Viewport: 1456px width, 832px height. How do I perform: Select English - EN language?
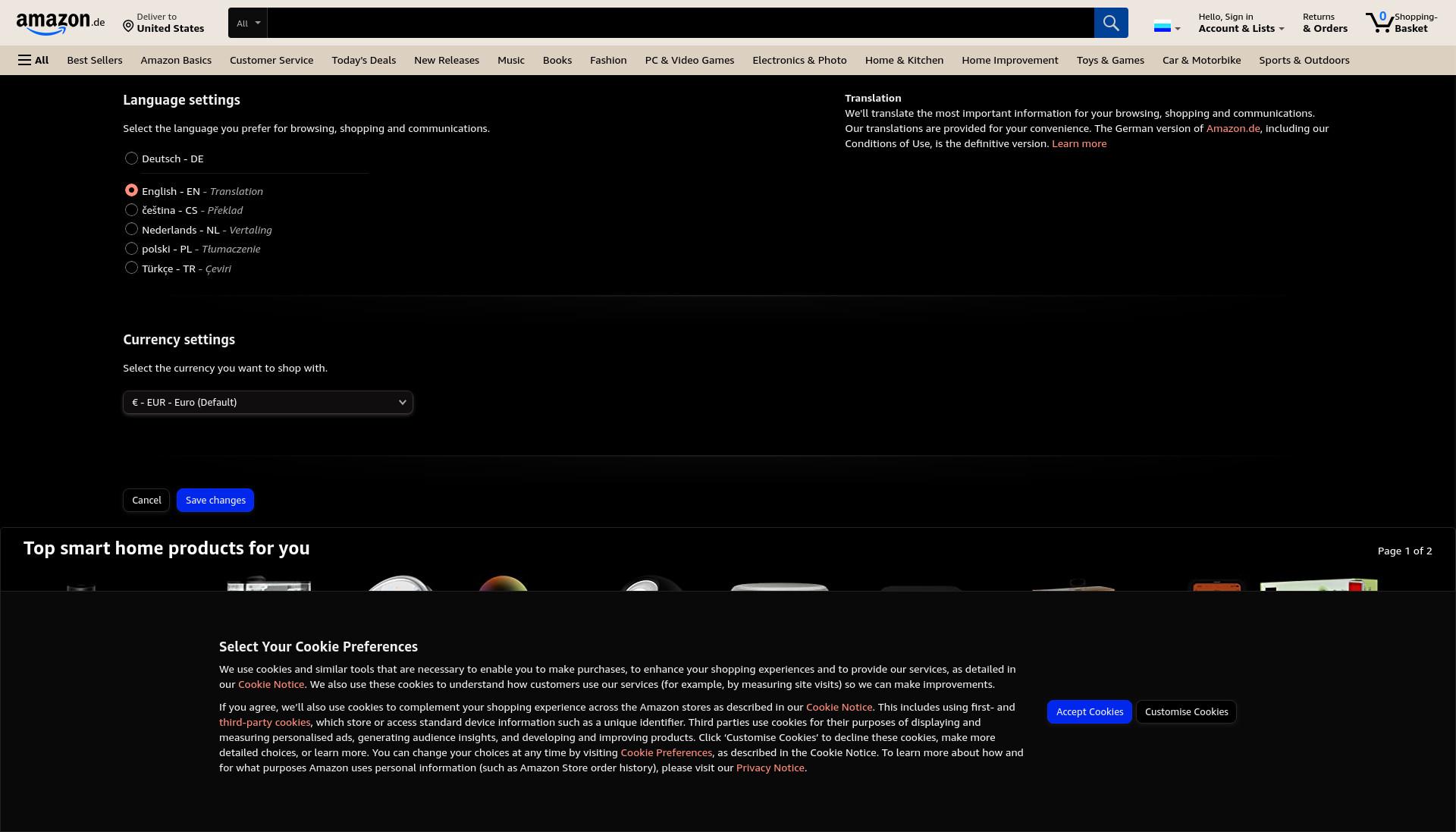pos(131,190)
